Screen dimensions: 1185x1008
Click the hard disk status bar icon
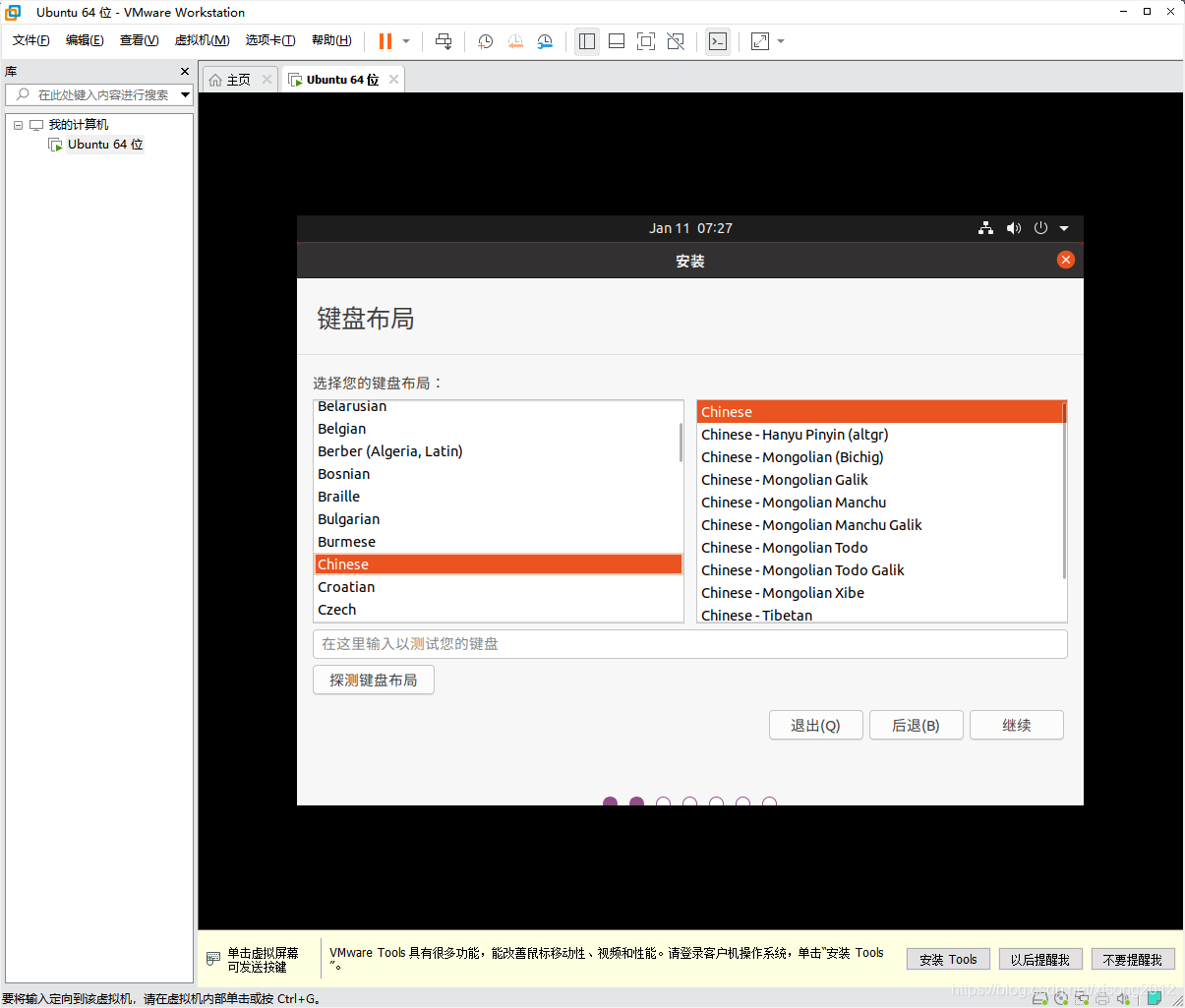[1039, 998]
